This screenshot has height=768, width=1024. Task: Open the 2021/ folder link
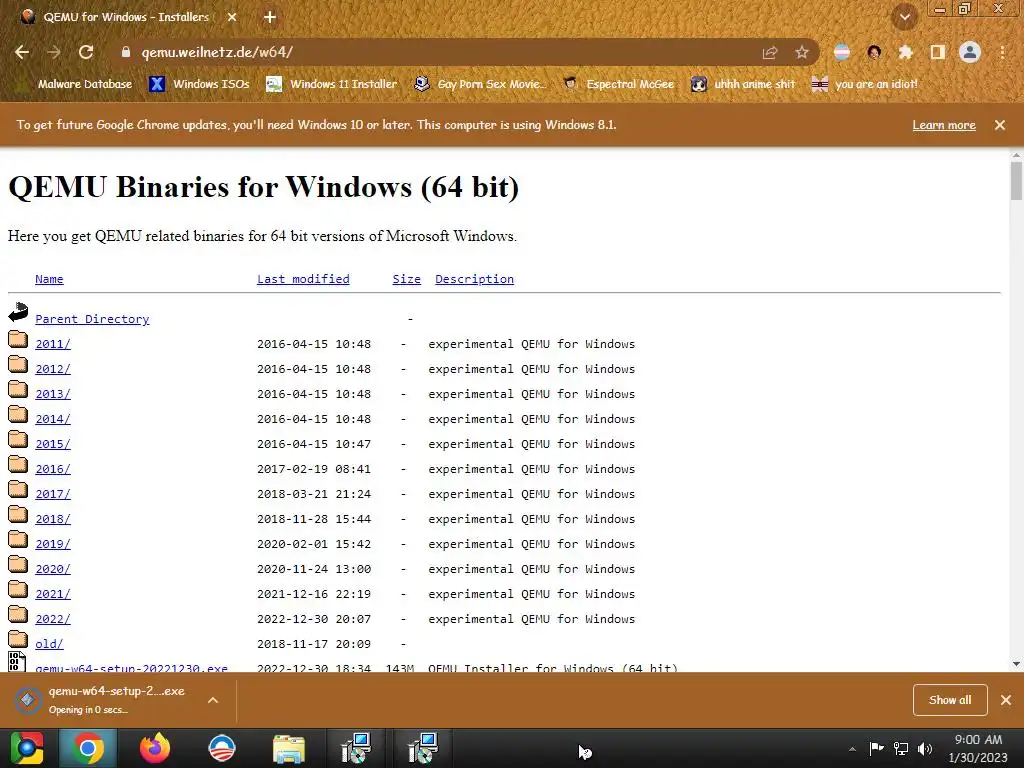point(53,594)
